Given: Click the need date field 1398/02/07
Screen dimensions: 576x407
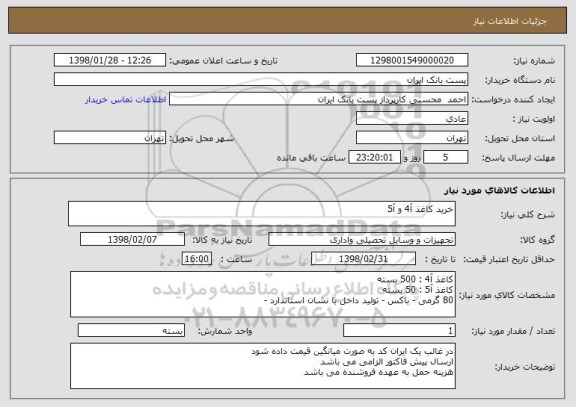Looking at the screenshot, I should (132, 239).
